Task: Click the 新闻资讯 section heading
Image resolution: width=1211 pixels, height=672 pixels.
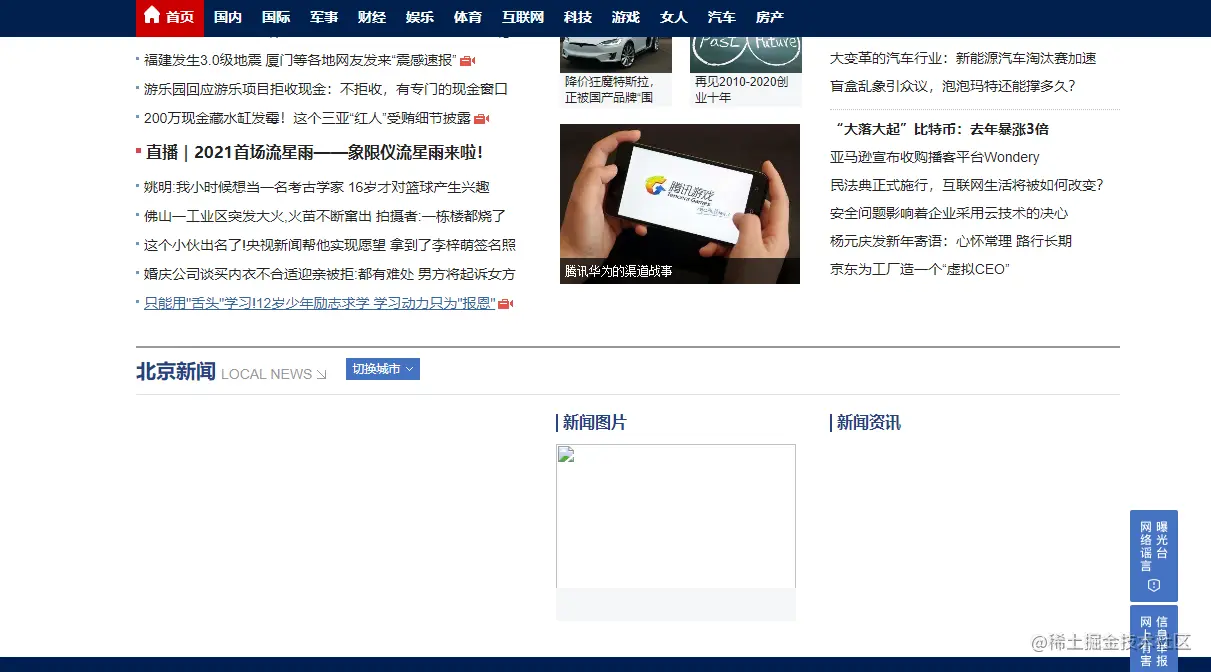Action: pyautogui.click(x=869, y=423)
